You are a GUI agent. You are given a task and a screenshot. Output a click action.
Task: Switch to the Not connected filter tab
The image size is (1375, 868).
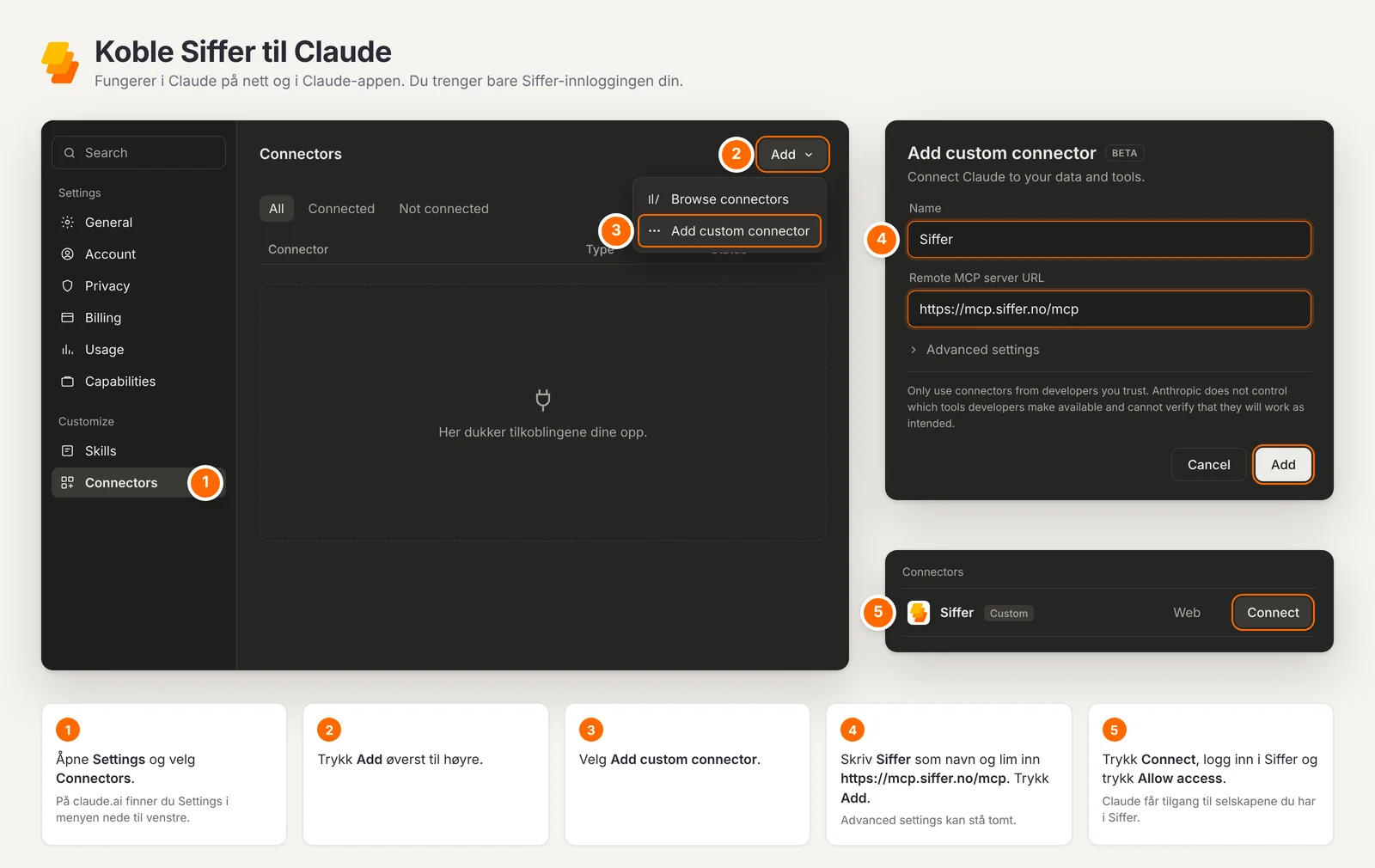(443, 209)
